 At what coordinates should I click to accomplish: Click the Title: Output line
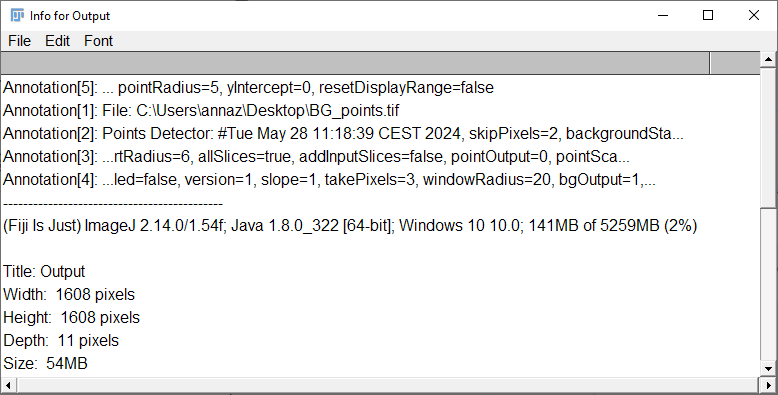click(x=44, y=271)
